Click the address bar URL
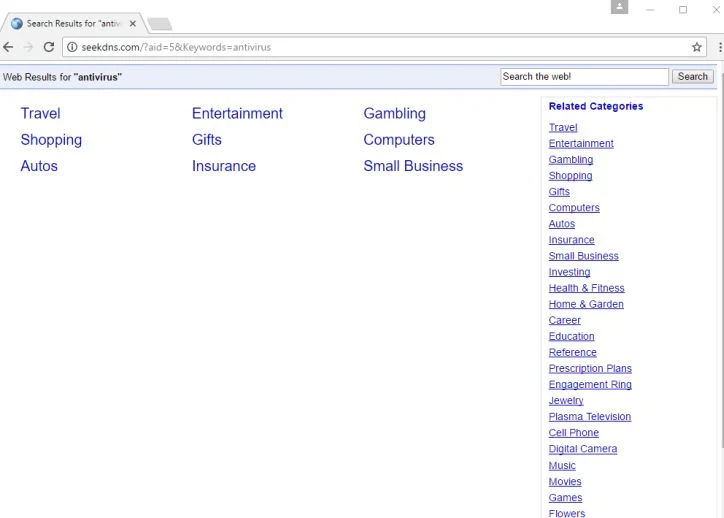The height and width of the screenshot is (518, 724). [176, 47]
